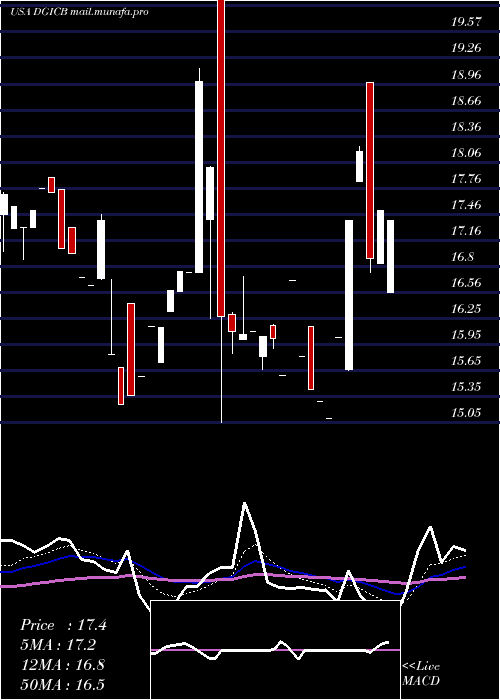
Task: Click the '5MA : 17.2' readout
Action: (58, 645)
